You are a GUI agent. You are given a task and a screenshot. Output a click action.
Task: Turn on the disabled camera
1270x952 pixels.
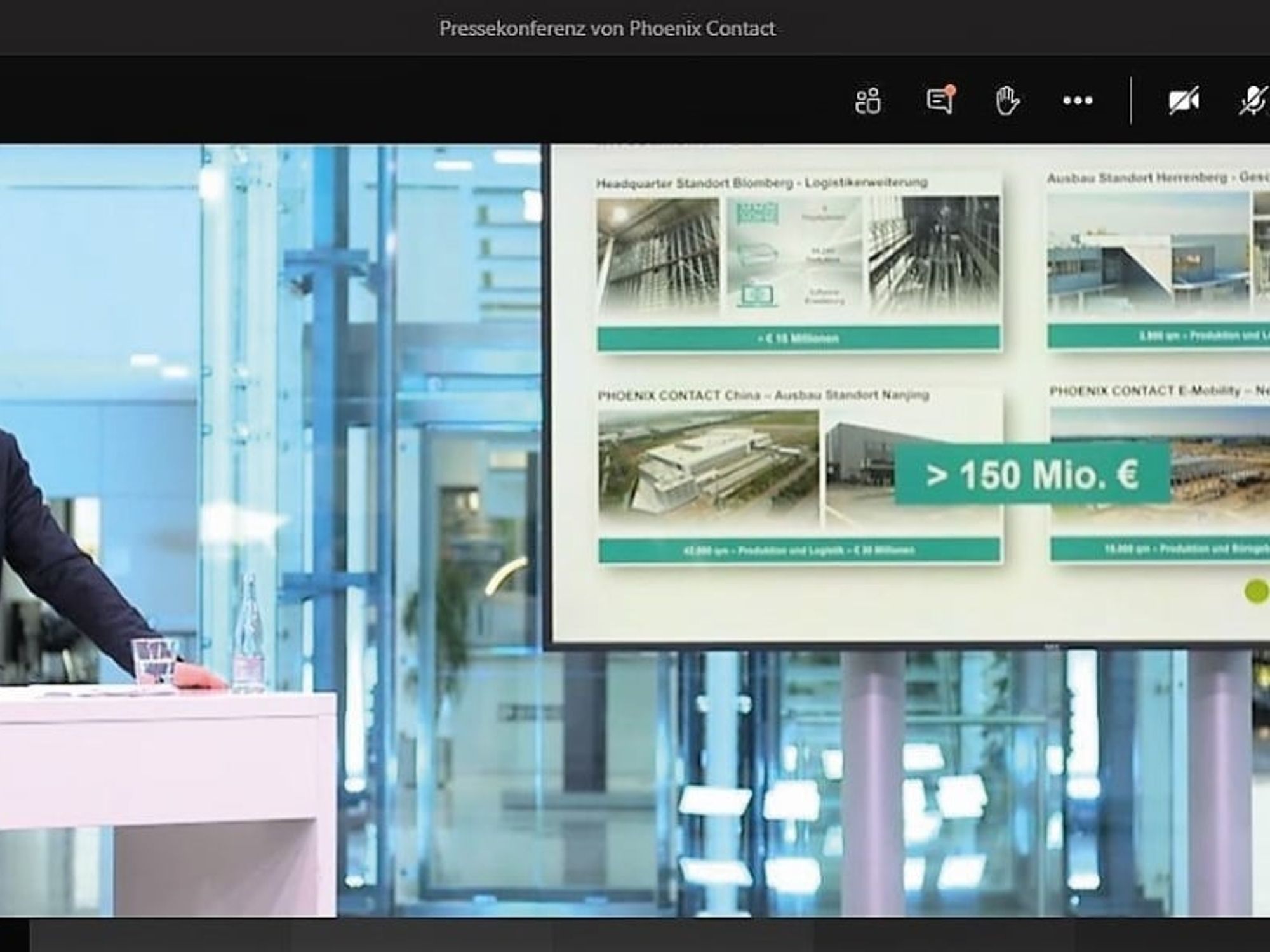click(1184, 100)
